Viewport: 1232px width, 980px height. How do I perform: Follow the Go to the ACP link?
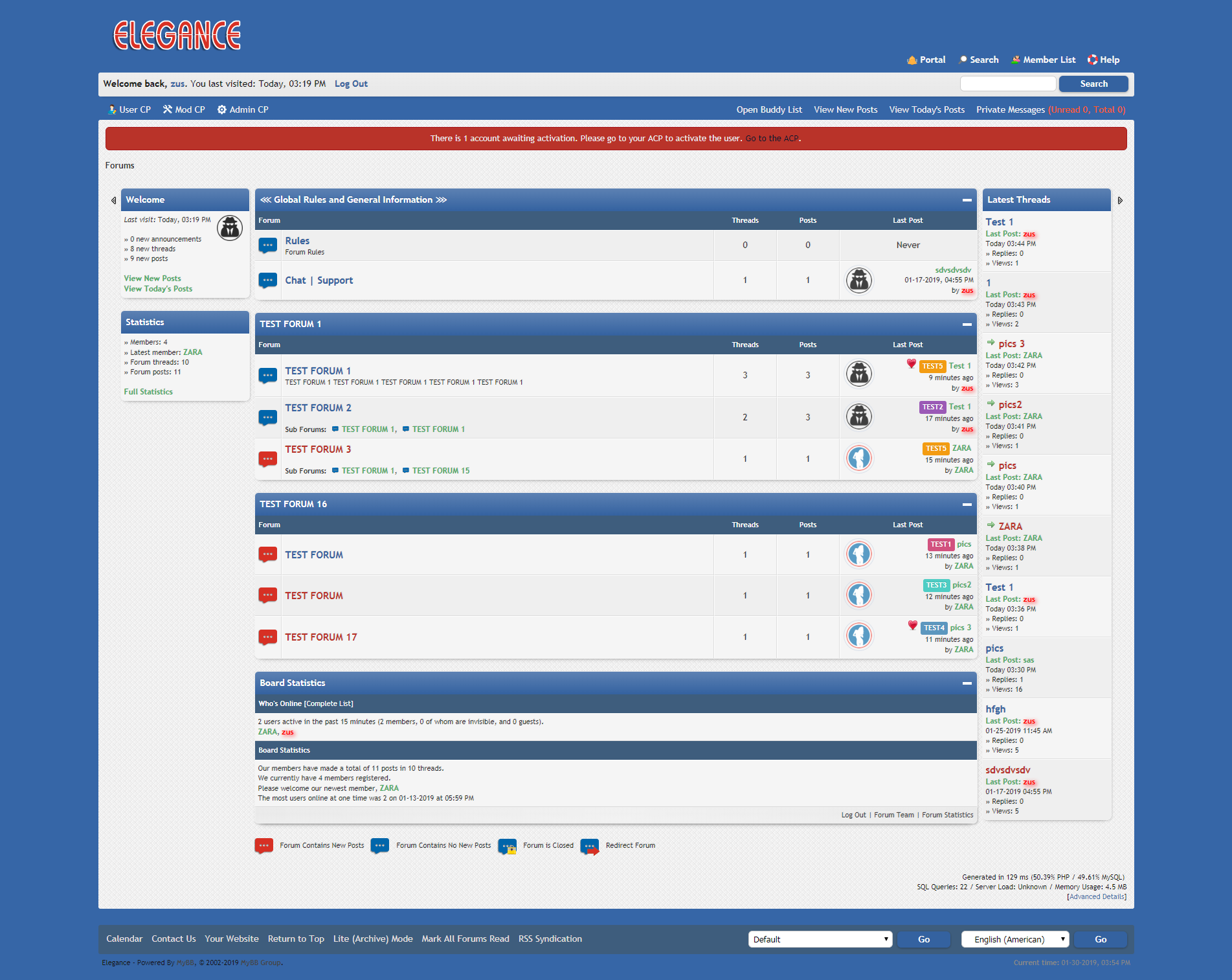click(x=772, y=138)
